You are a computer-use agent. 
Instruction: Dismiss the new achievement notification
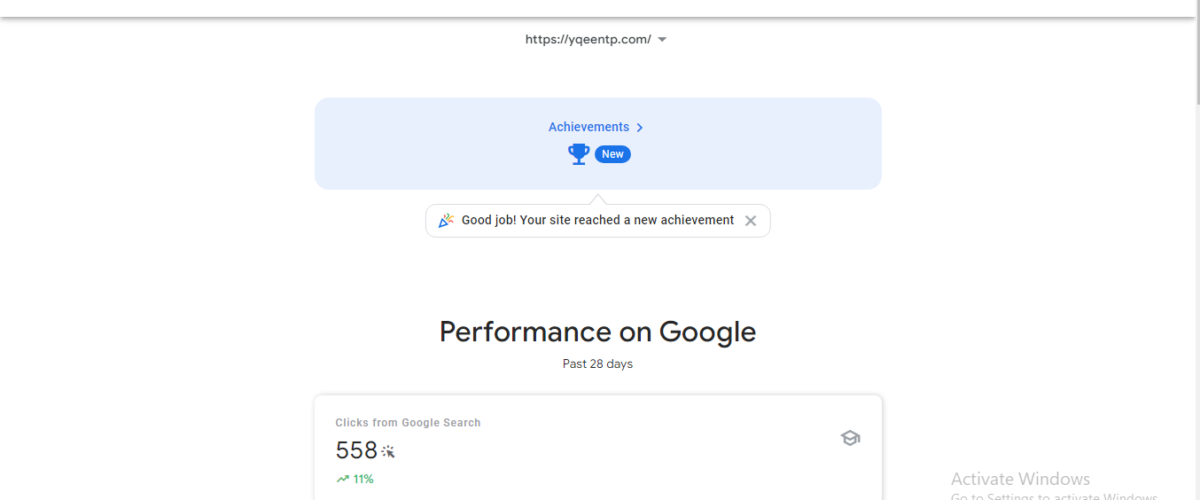pos(751,221)
